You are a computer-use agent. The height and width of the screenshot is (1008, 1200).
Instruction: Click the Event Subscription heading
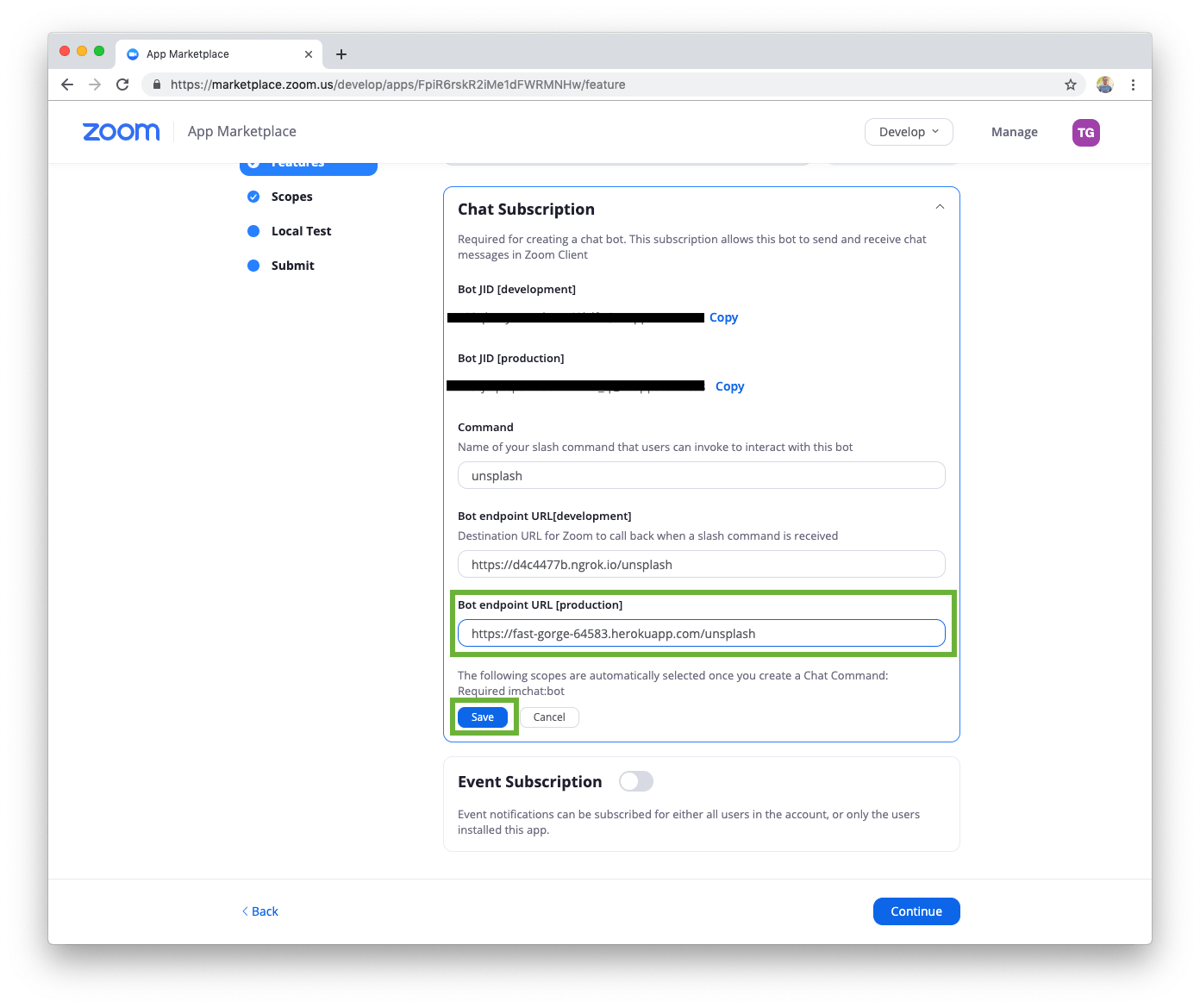point(530,782)
